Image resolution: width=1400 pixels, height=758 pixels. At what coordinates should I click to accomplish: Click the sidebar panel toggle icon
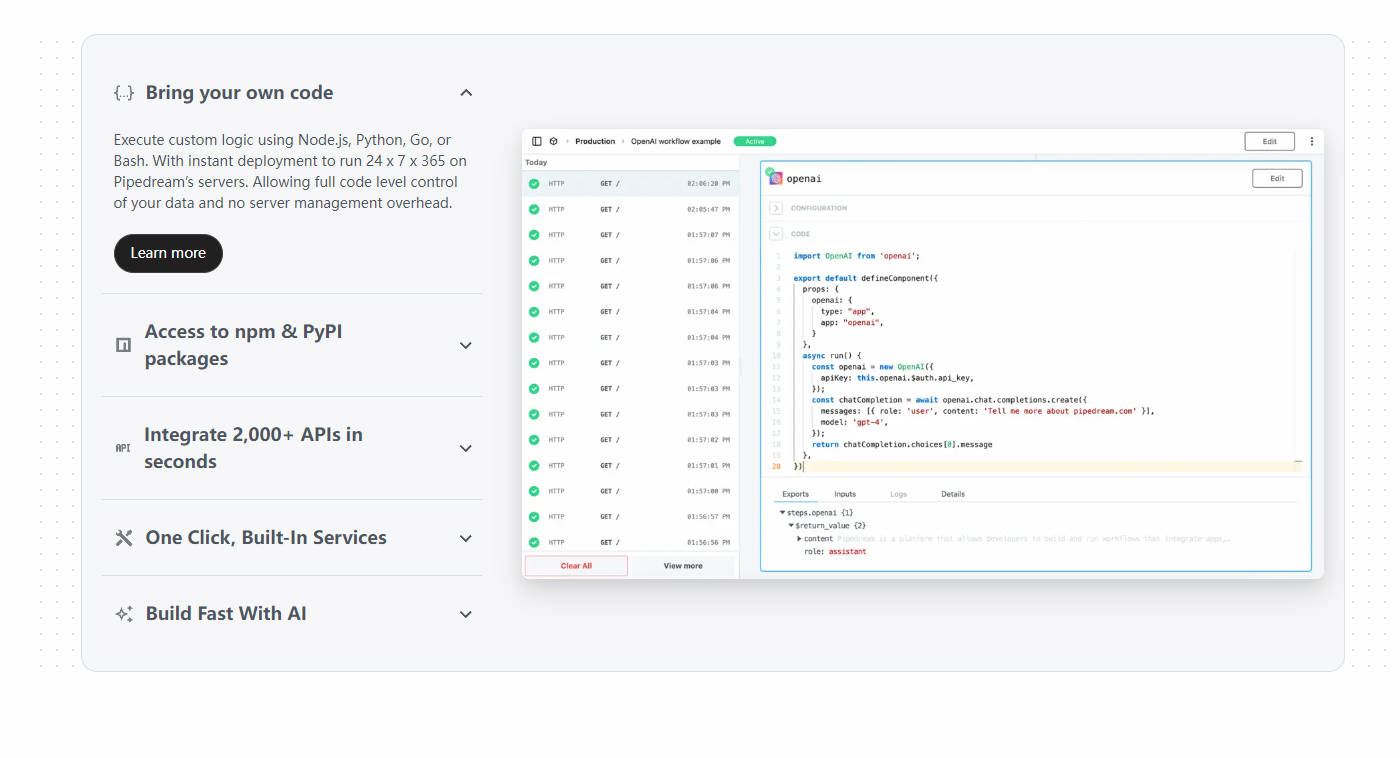click(537, 141)
